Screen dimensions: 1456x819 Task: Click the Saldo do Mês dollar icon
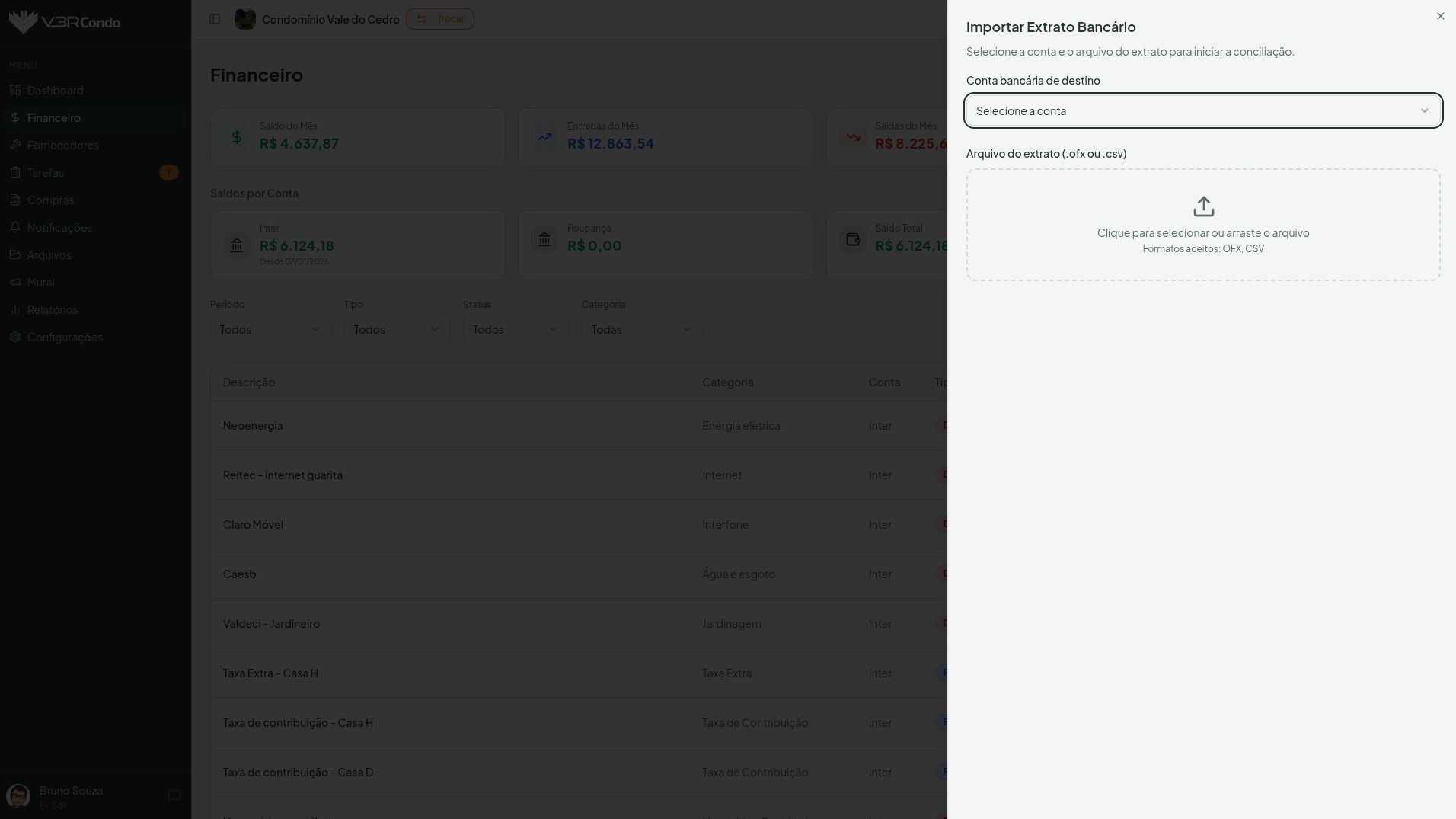(237, 137)
